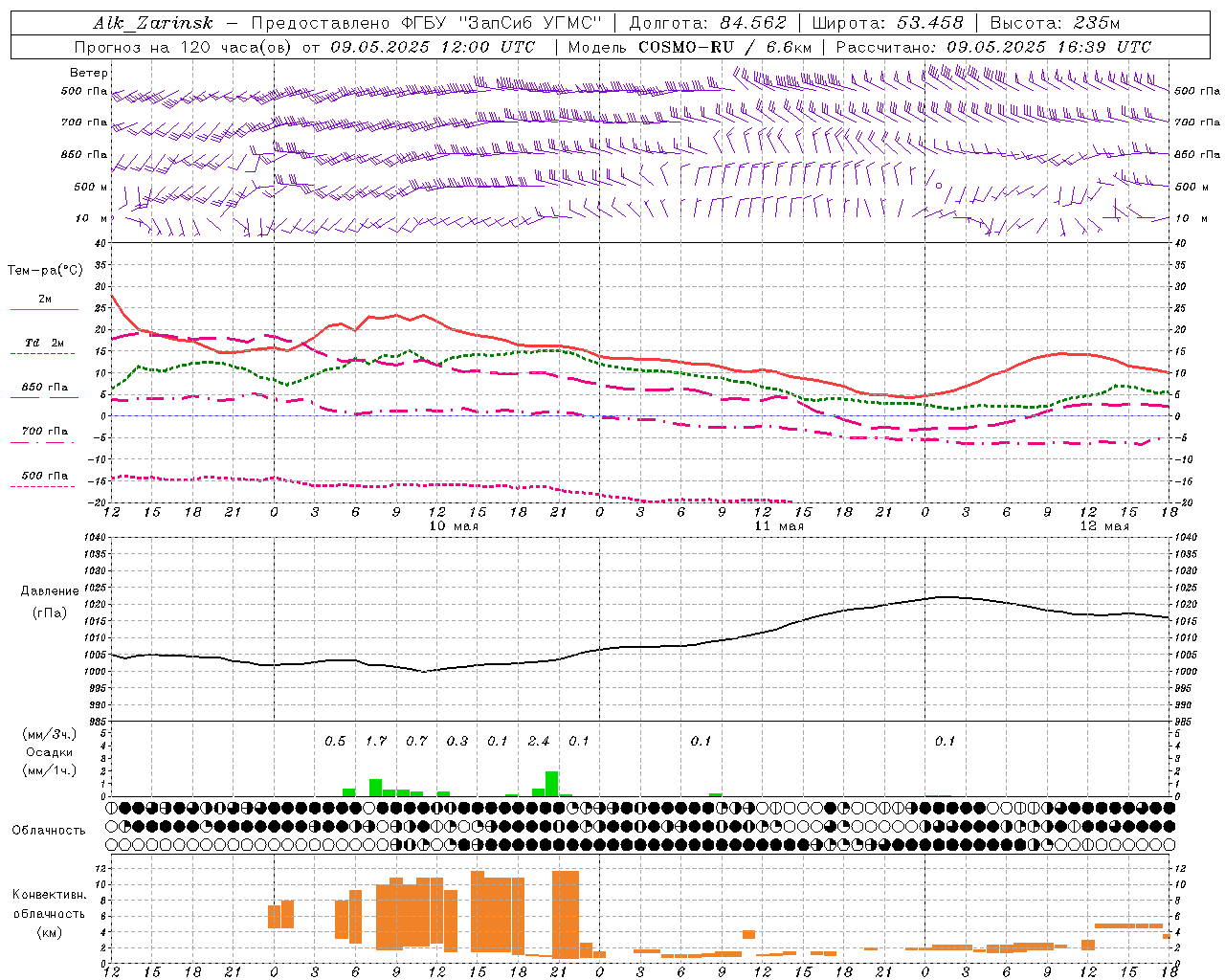Viewport: 1225px width, 980px height.
Task: Click the latitude value Широта: 53.458
Action: pos(887,23)
